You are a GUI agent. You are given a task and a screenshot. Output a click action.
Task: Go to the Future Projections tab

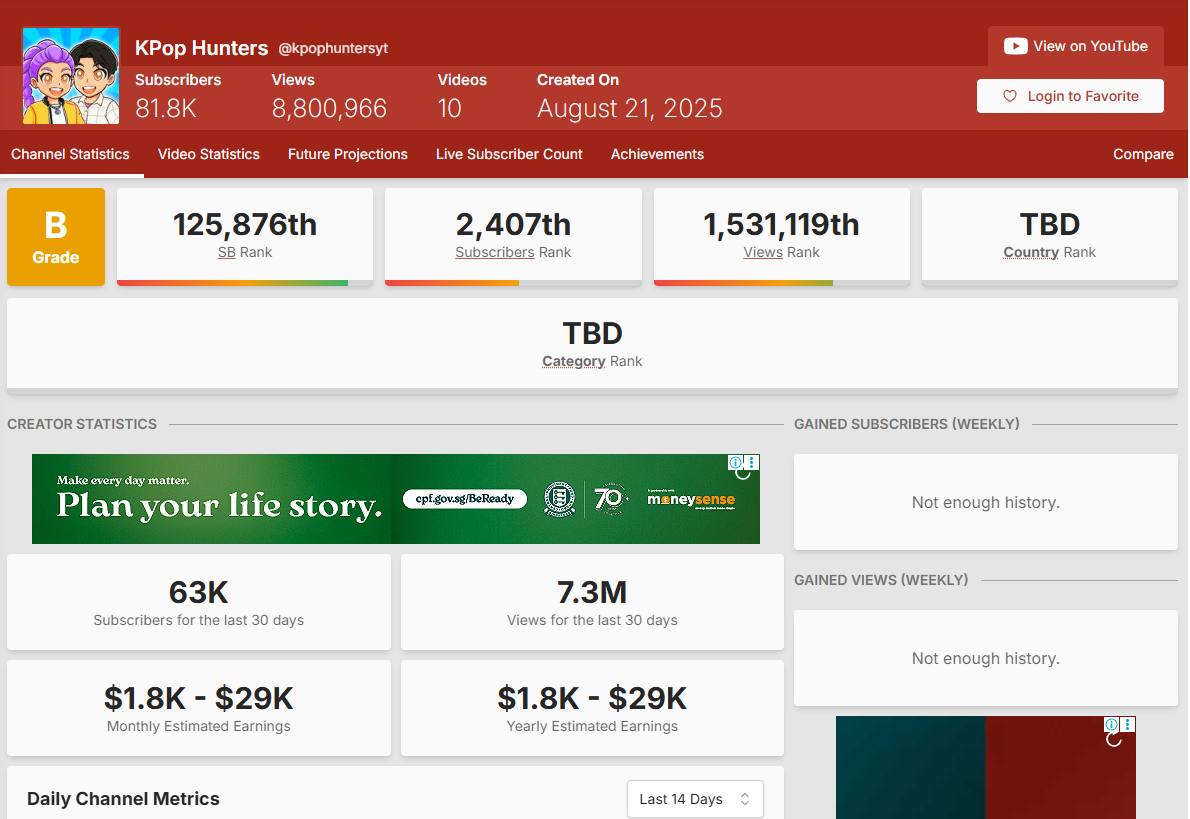348,154
